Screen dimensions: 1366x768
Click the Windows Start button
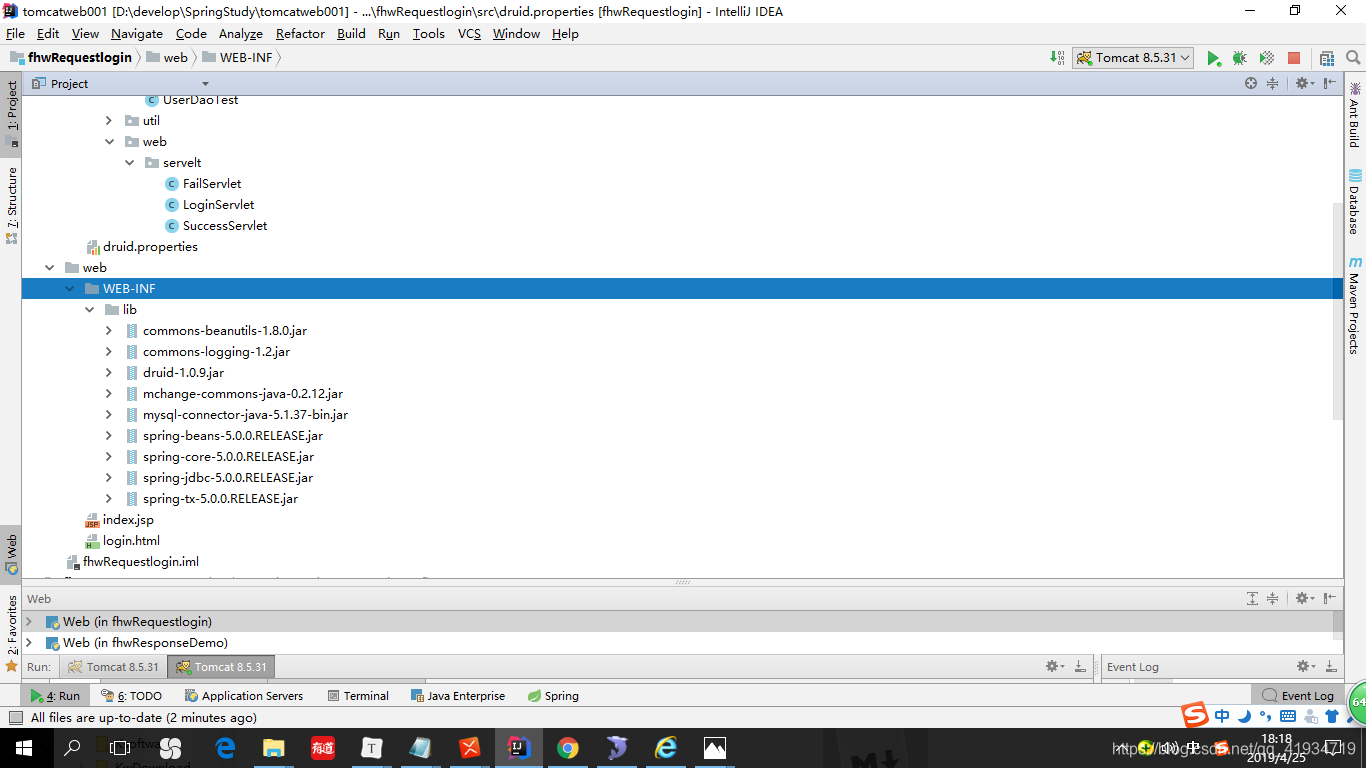click(24, 747)
